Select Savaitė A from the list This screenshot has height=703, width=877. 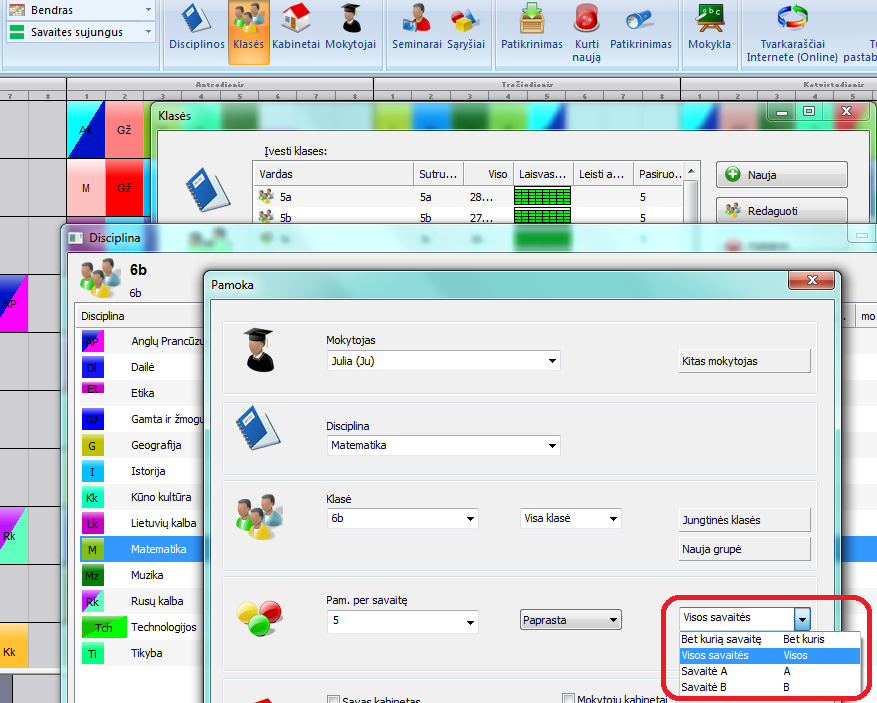tap(704, 672)
